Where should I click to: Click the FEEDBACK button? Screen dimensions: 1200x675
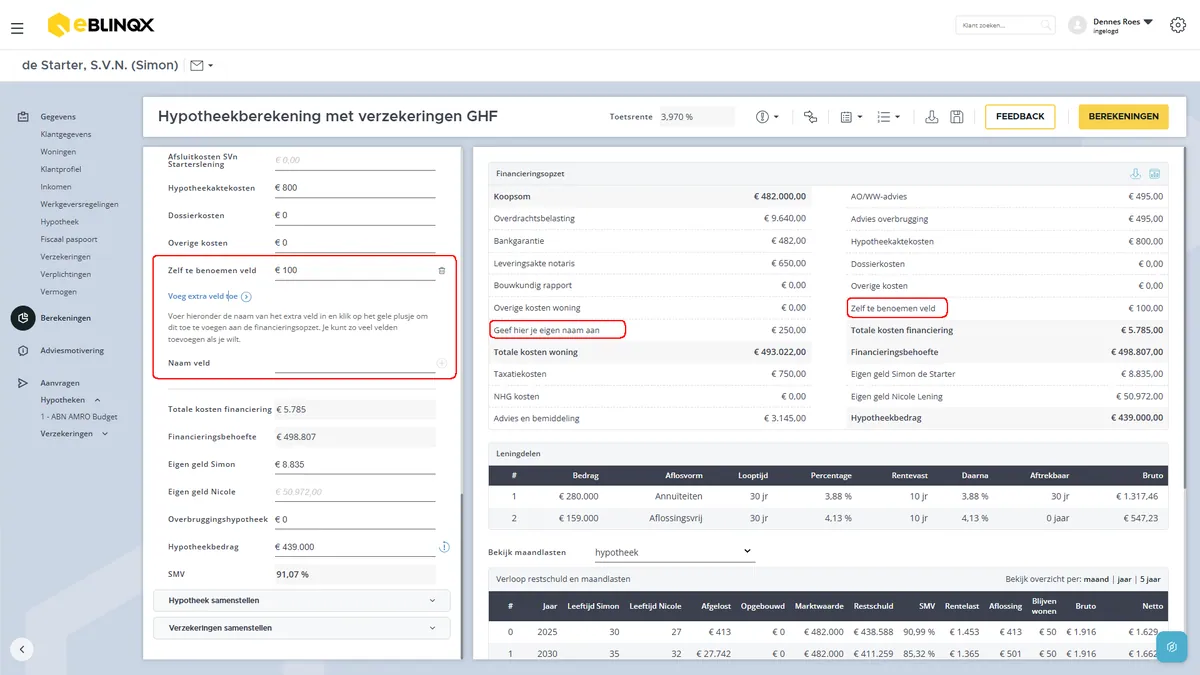click(x=1020, y=117)
